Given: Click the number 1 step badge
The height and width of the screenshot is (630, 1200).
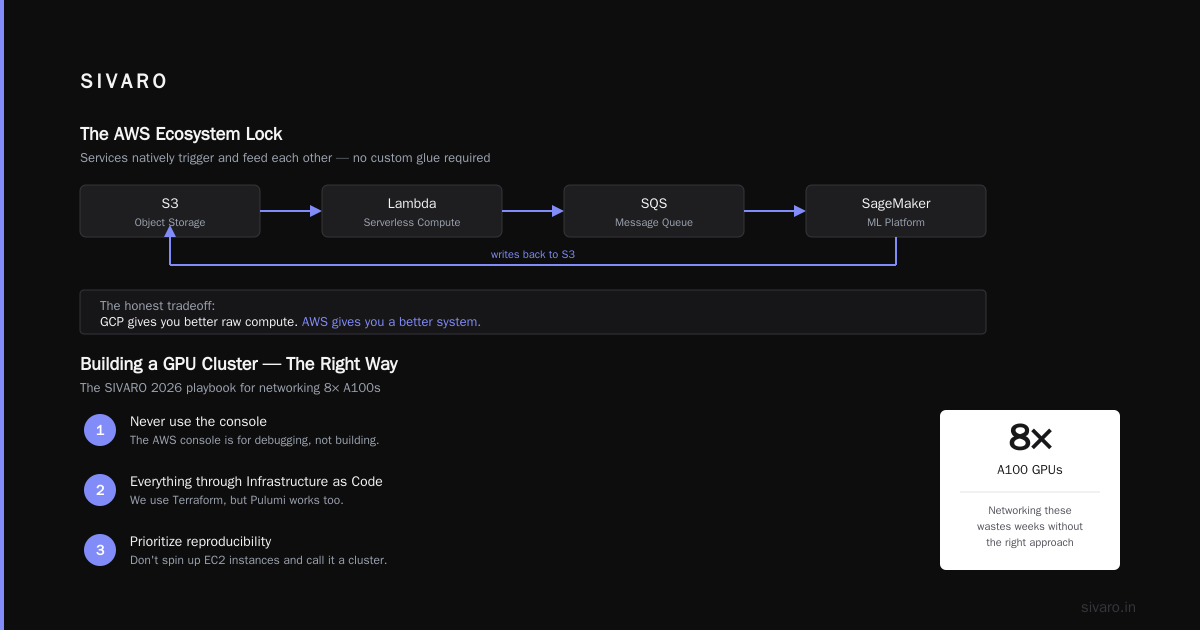Looking at the screenshot, I should 100,430.
